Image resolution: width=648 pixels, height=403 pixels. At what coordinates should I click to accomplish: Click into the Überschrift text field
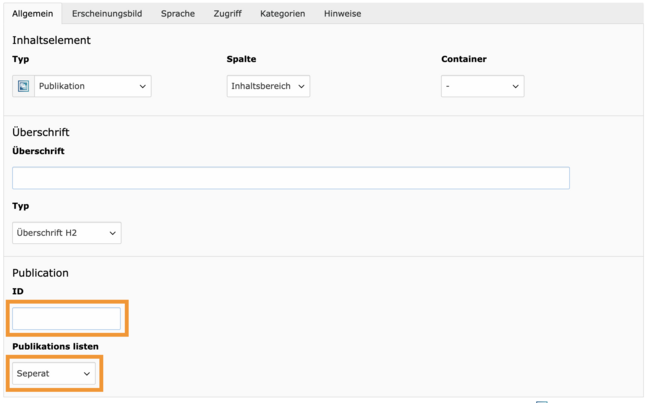click(291, 178)
